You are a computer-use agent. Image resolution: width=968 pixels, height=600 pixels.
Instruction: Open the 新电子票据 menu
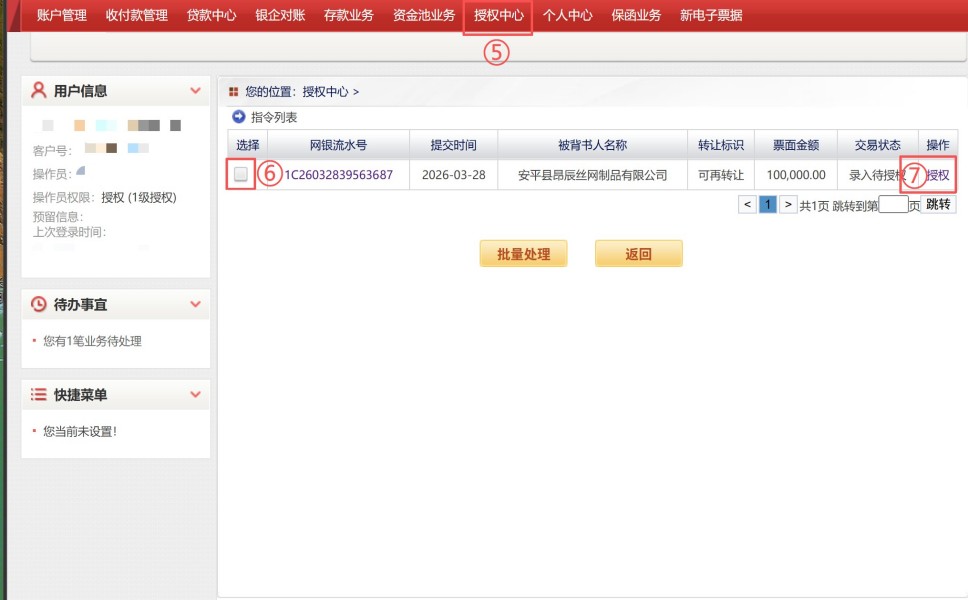pyautogui.click(x=711, y=15)
